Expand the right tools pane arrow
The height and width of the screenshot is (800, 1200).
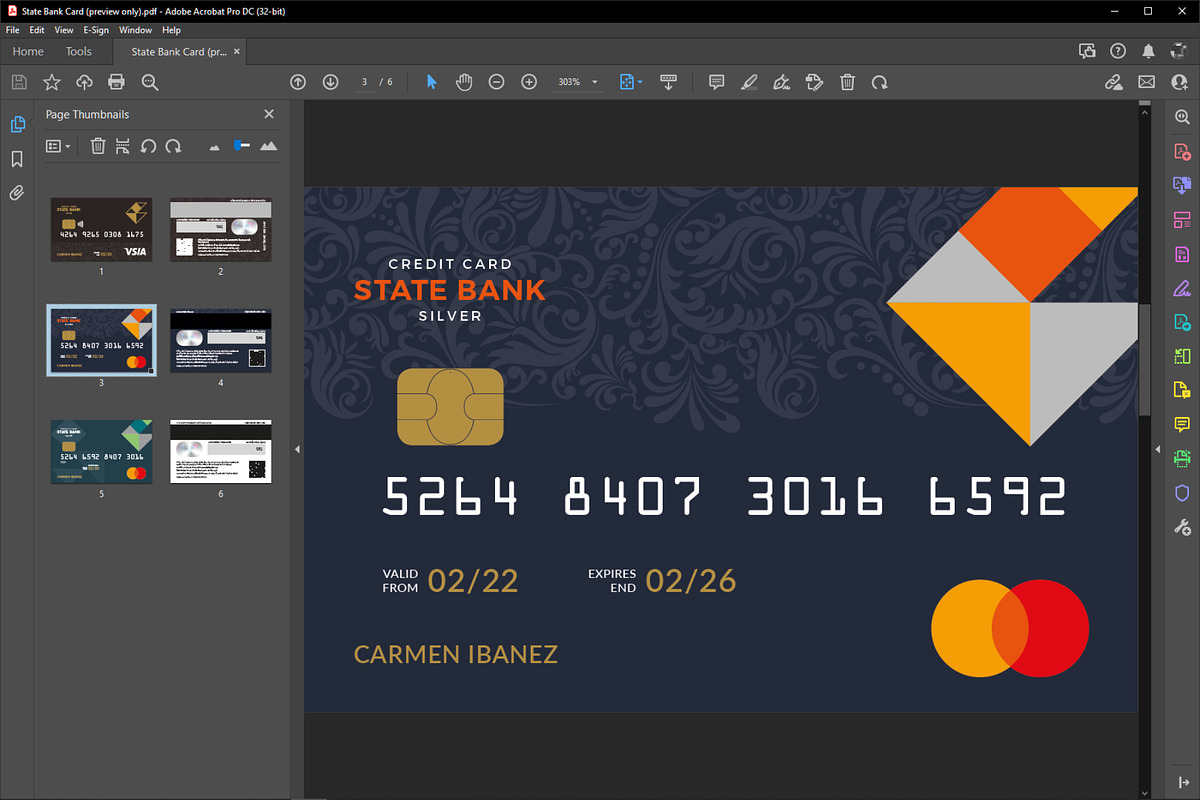pyautogui.click(x=1156, y=450)
